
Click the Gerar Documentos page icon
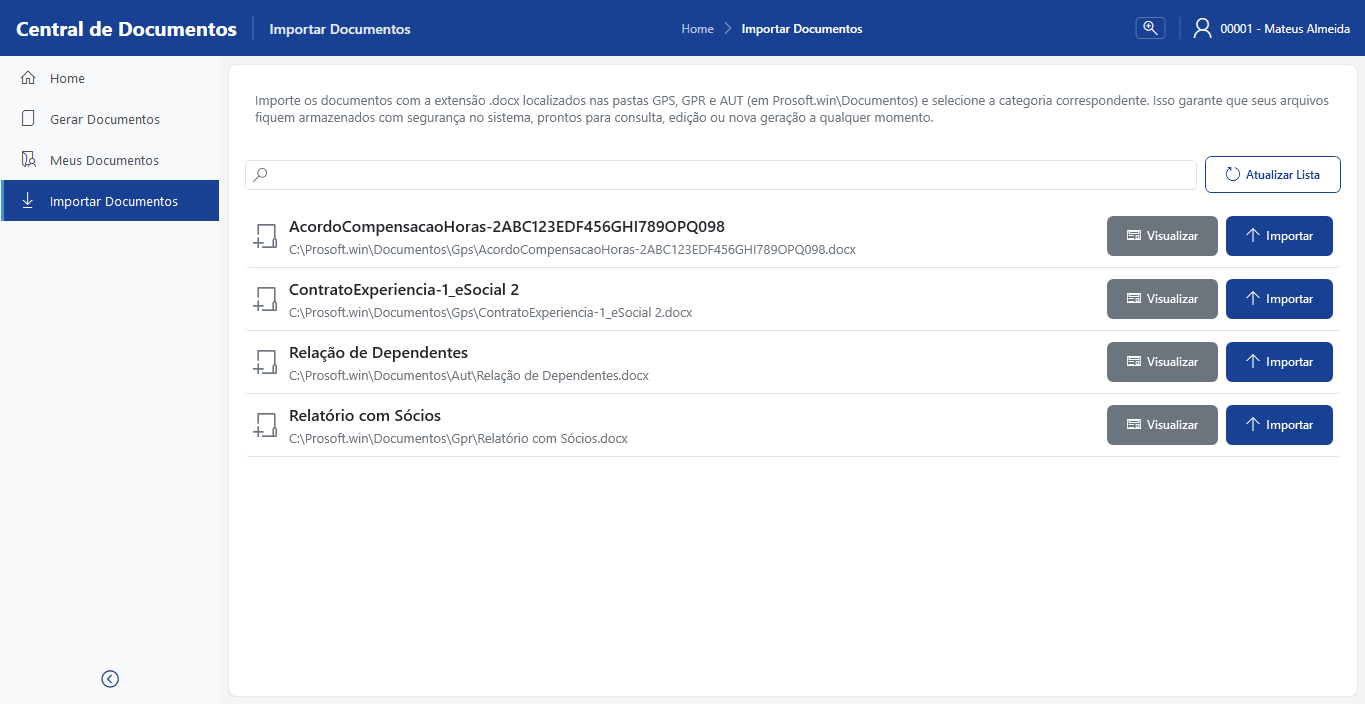click(x=28, y=119)
